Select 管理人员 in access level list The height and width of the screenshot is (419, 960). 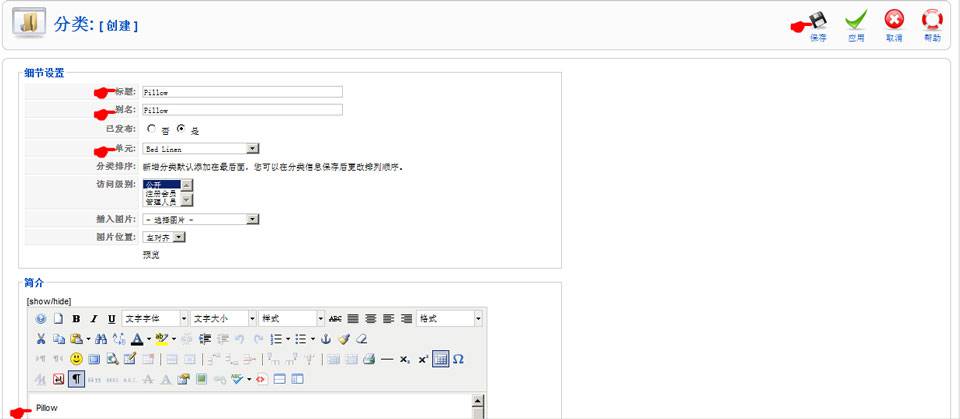(x=162, y=202)
